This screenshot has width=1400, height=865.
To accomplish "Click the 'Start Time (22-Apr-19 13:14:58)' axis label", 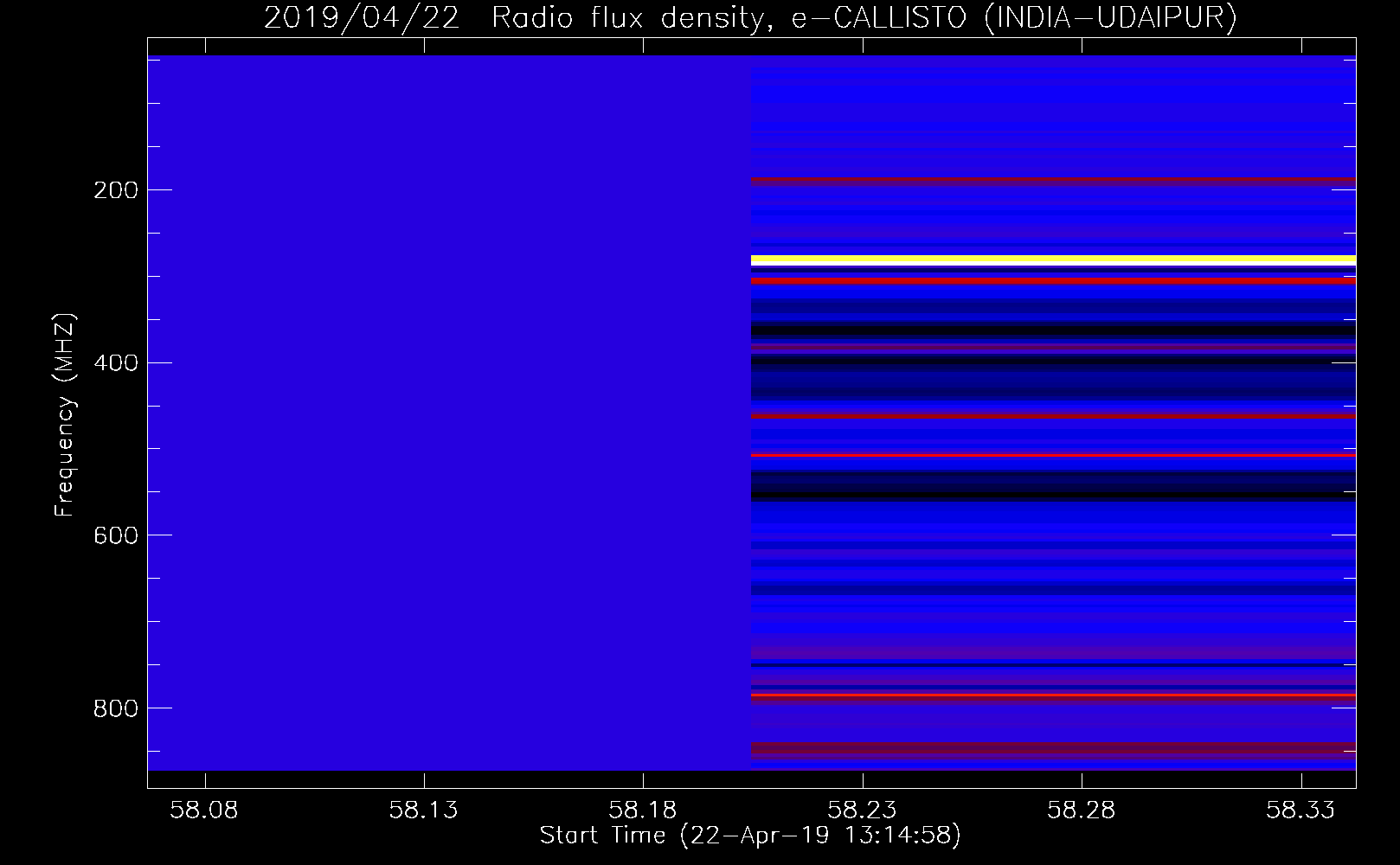I will [750, 835].
